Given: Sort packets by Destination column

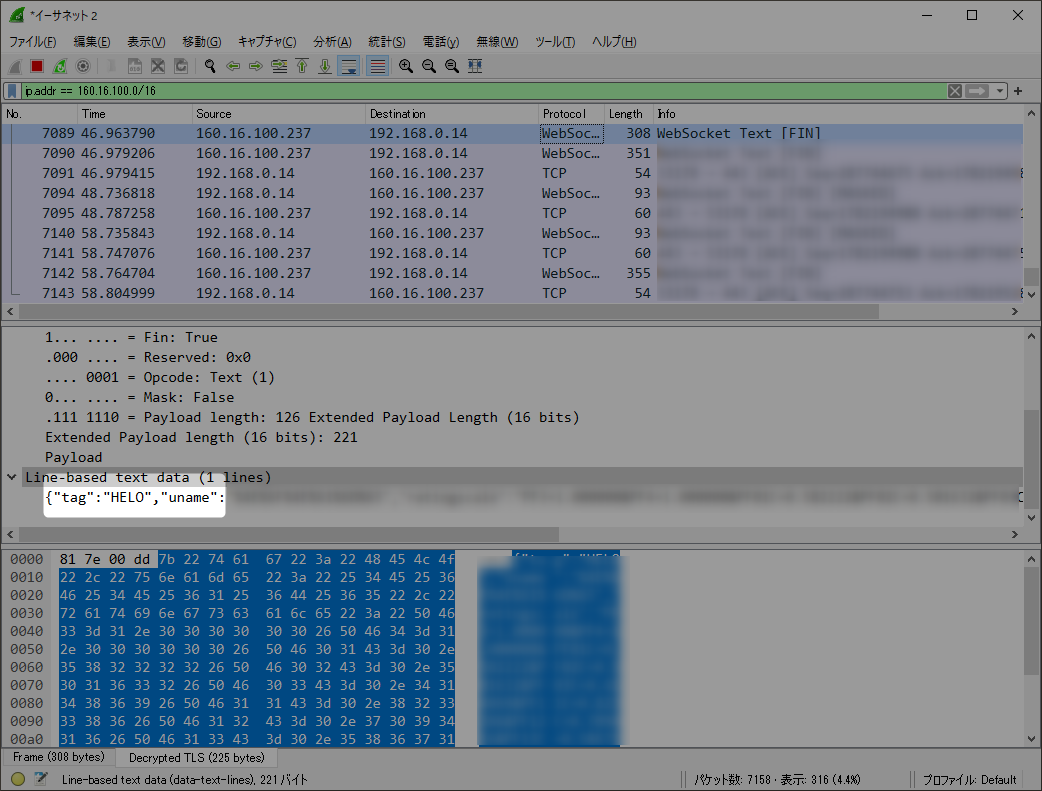Looking at the screenshot, I should [453, 114].
